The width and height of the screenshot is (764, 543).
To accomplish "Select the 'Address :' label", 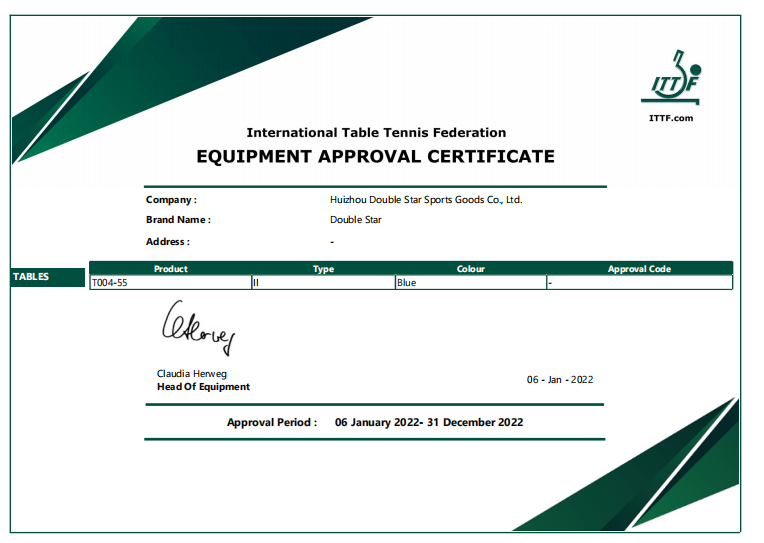I will [168, 242].
